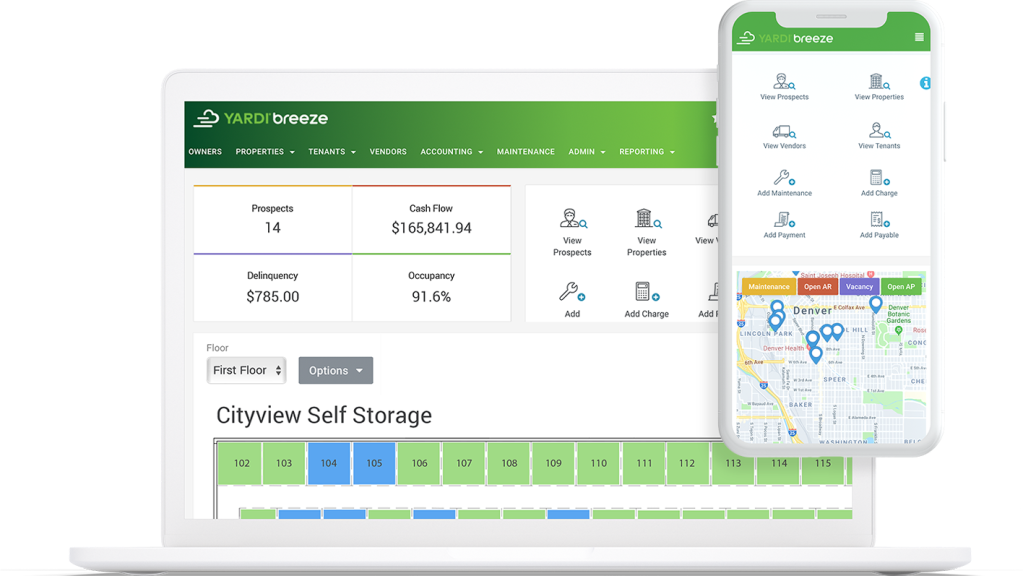
Task: Select the Maintenance map filter on phone
Action: click(769, 287)
